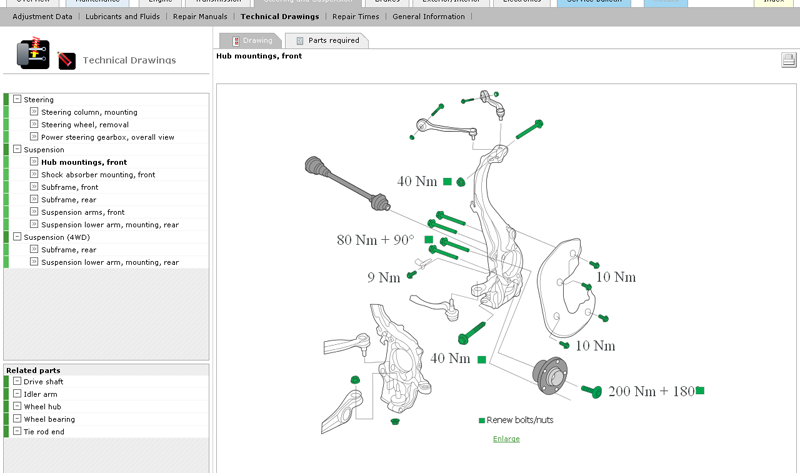
Task: Click the Drive shaft label
Action: 43,382
